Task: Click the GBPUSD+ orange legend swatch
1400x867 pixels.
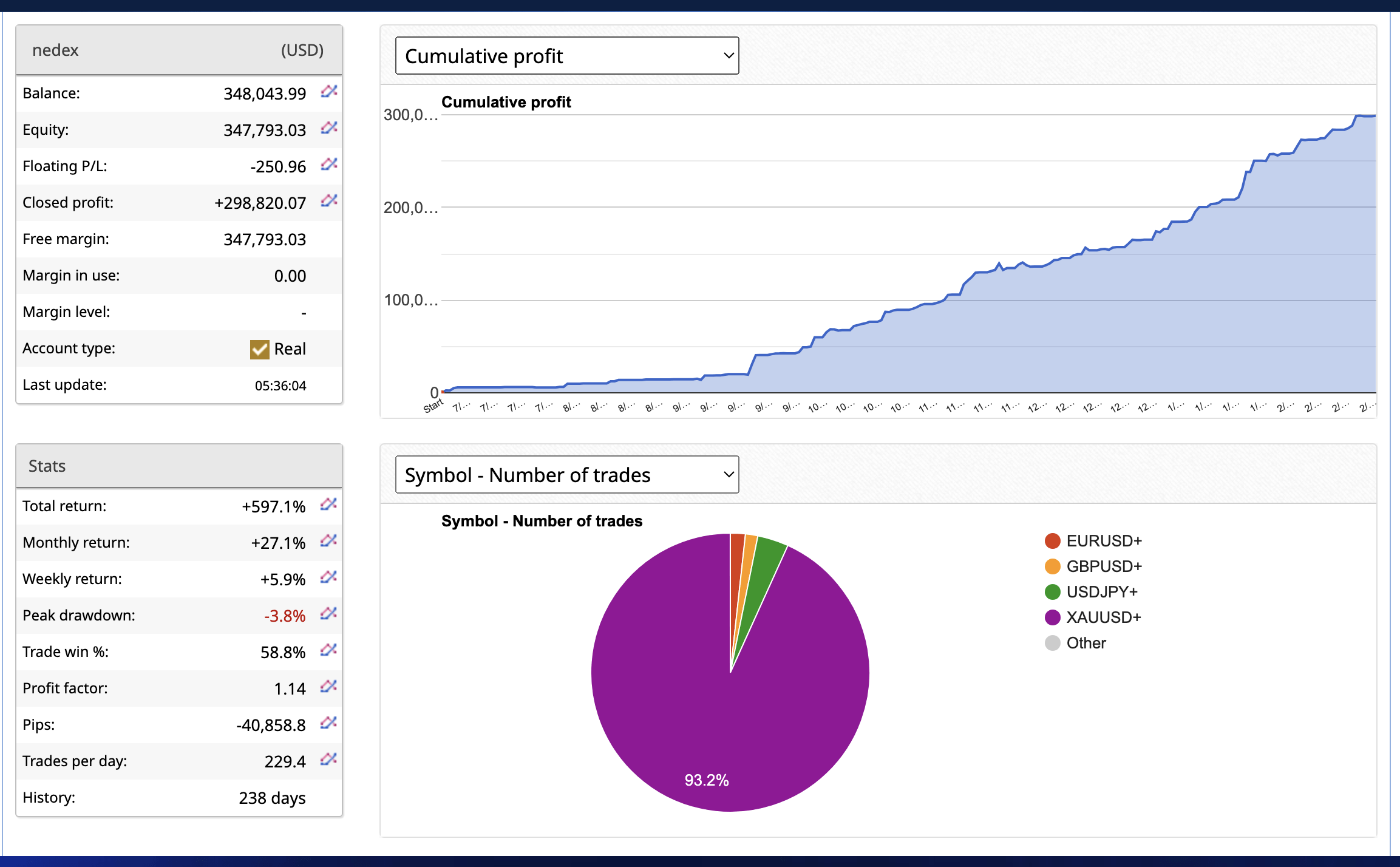Action: [x=1052, y=566]
